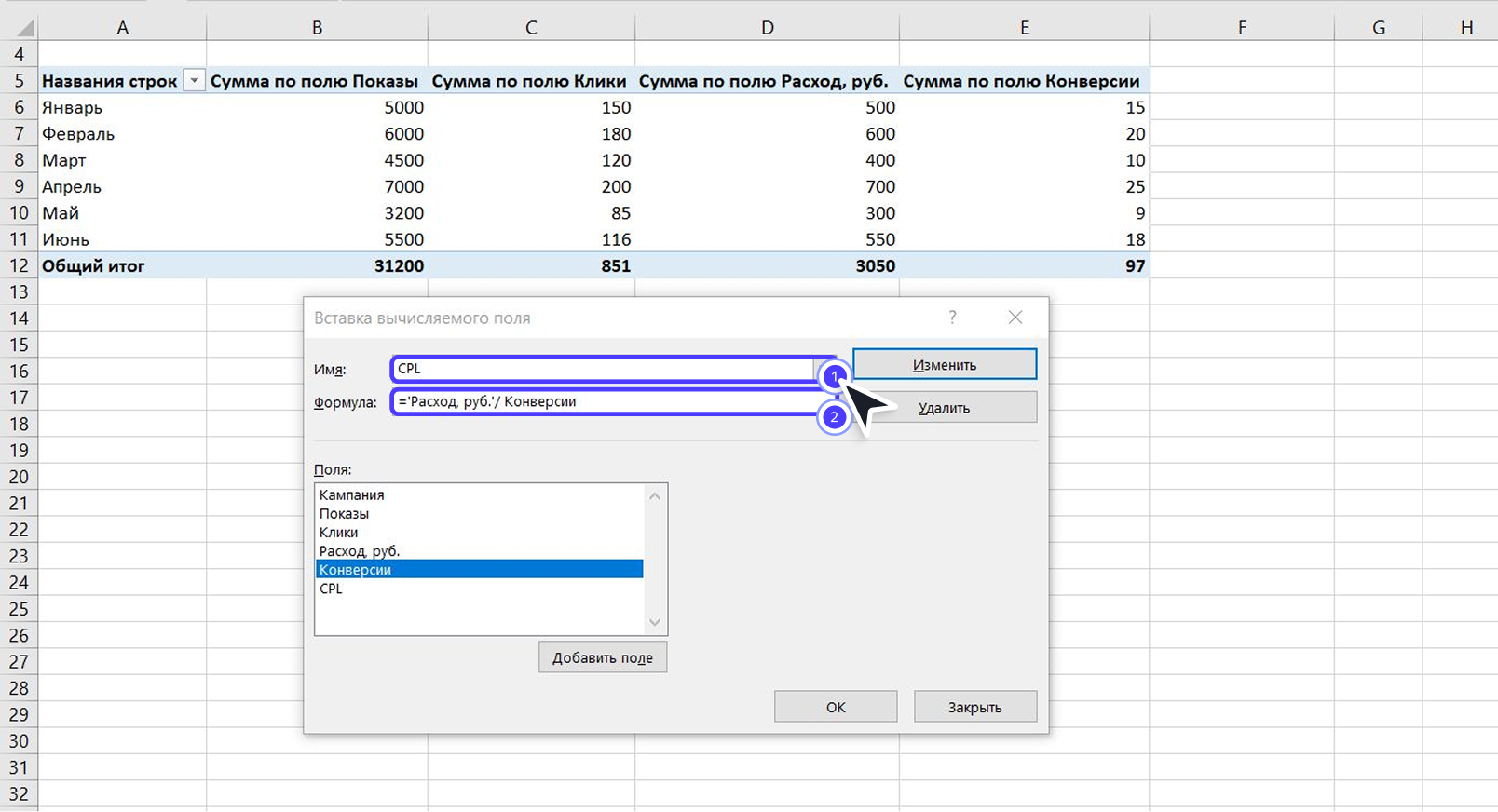Select row 30 header
This screenshot has width=1498, height=812.
(x=19, y=741)
